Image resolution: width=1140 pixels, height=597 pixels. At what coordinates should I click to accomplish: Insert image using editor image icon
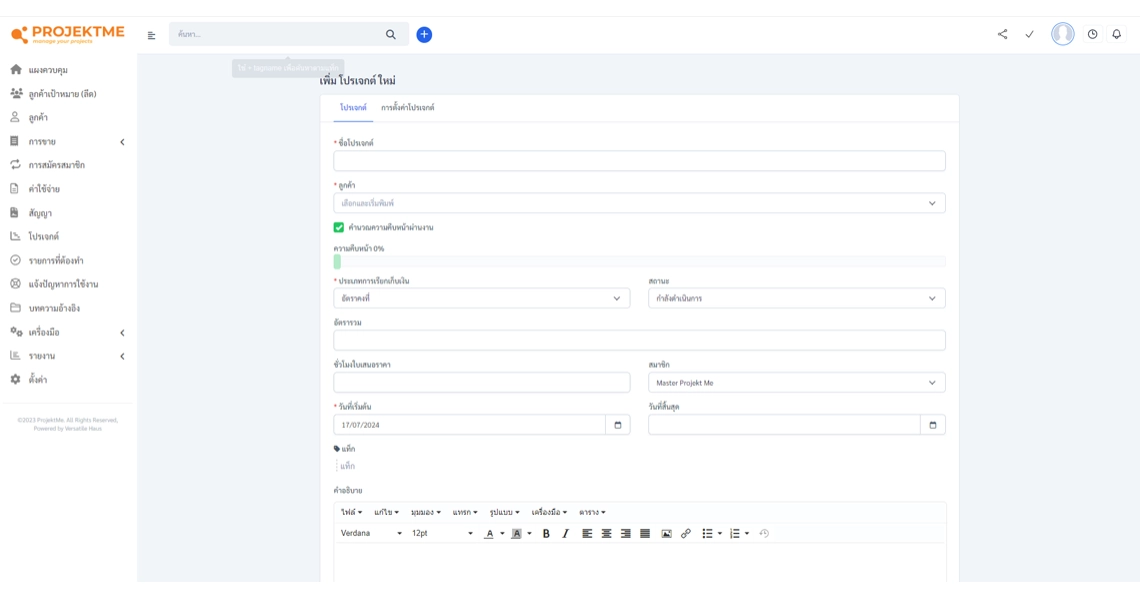[x=666, y=534]
